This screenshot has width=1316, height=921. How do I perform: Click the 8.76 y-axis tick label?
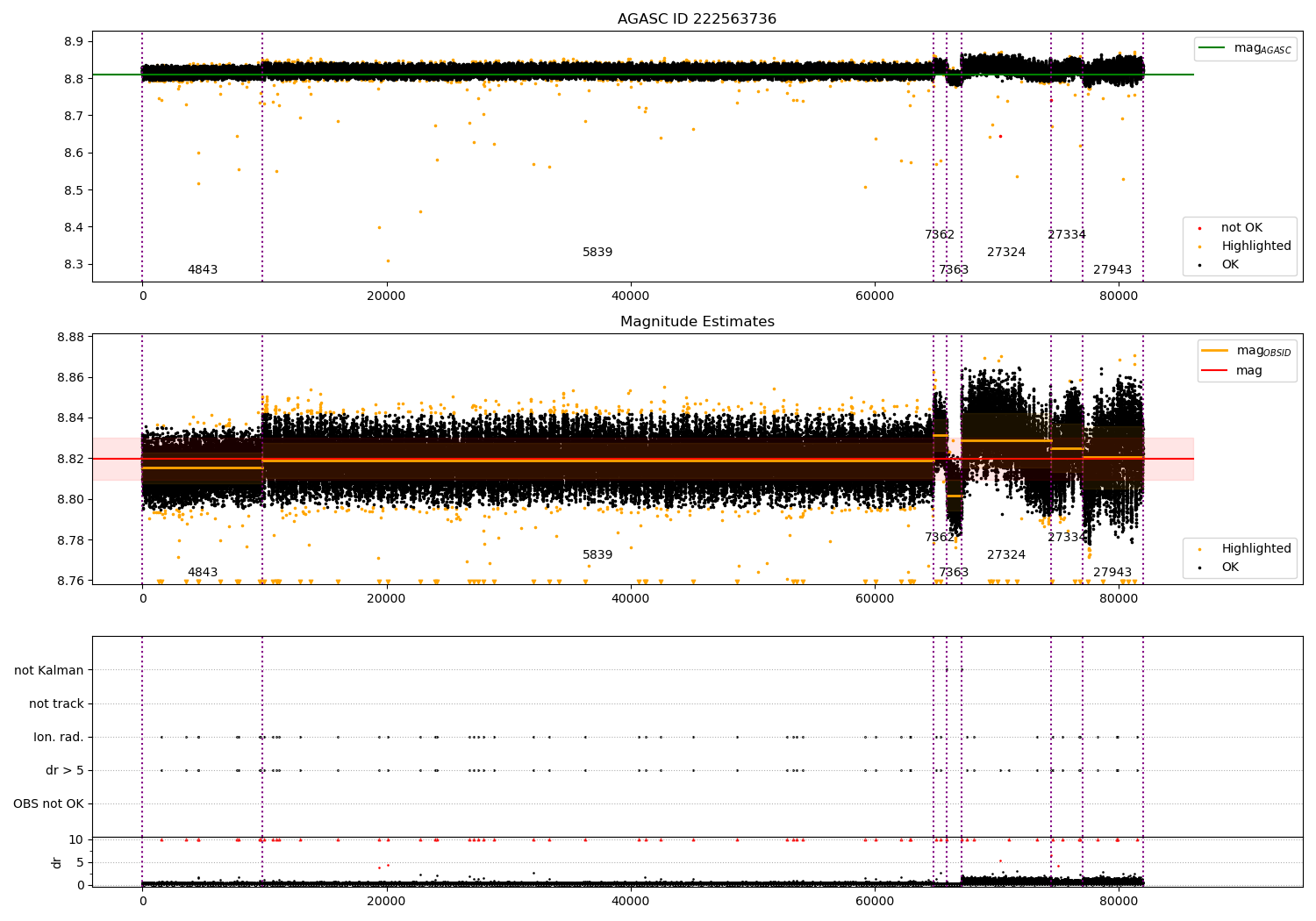pyautogui.click(x=70, y=582)
